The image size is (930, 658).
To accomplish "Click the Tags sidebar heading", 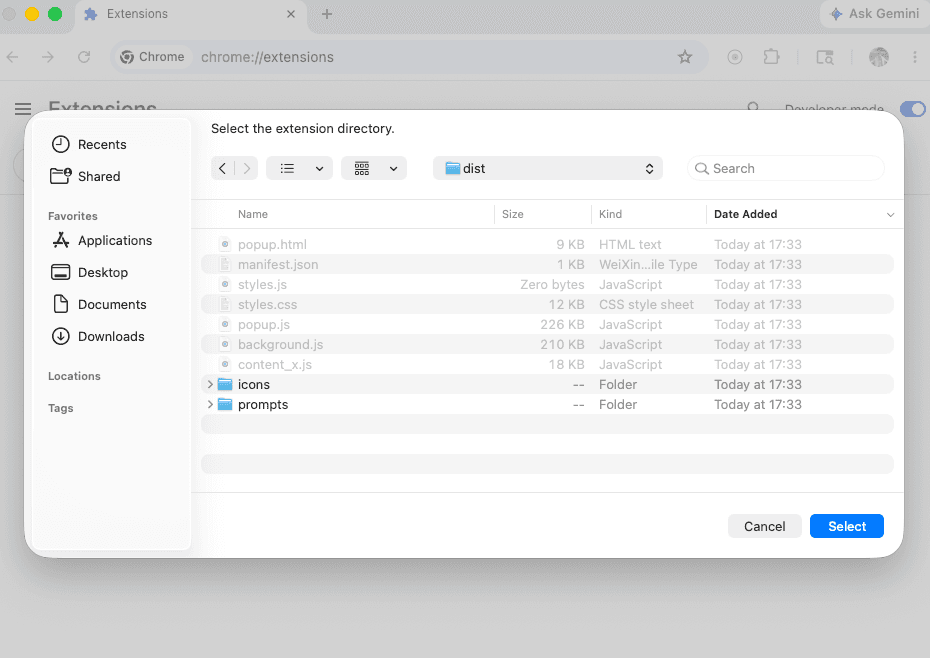I will 60,408.
